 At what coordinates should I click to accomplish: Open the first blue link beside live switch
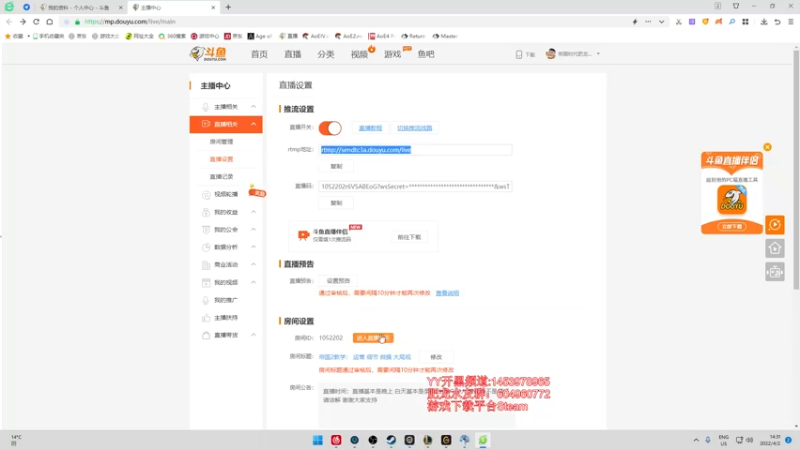(x=370, y=128)
